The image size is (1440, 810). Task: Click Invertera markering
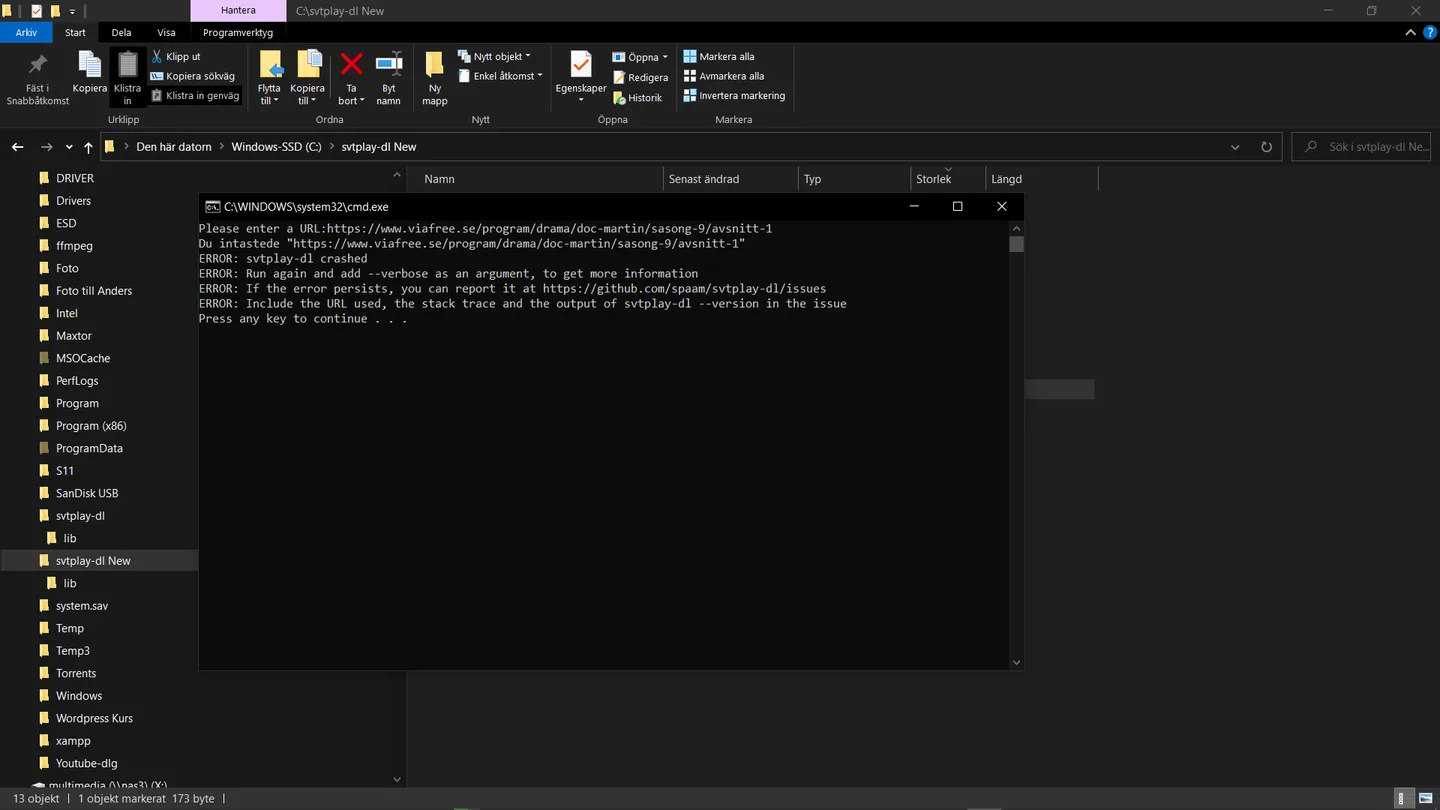pos(734,96)
